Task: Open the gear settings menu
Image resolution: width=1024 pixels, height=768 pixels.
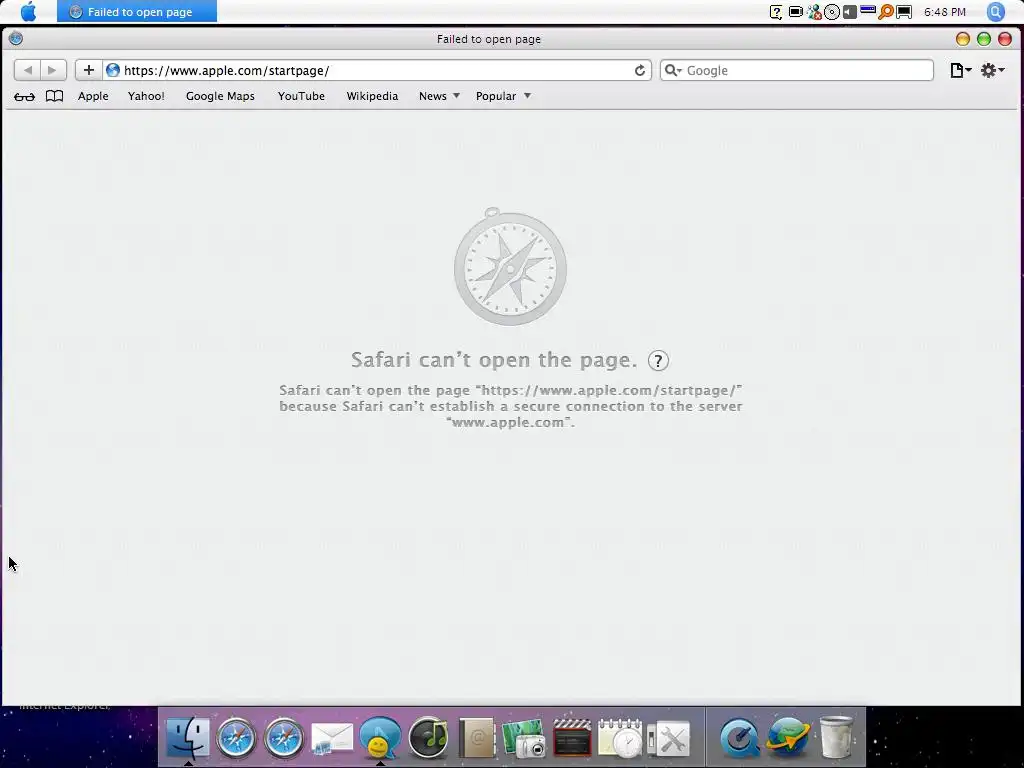Action: point(992,70)
